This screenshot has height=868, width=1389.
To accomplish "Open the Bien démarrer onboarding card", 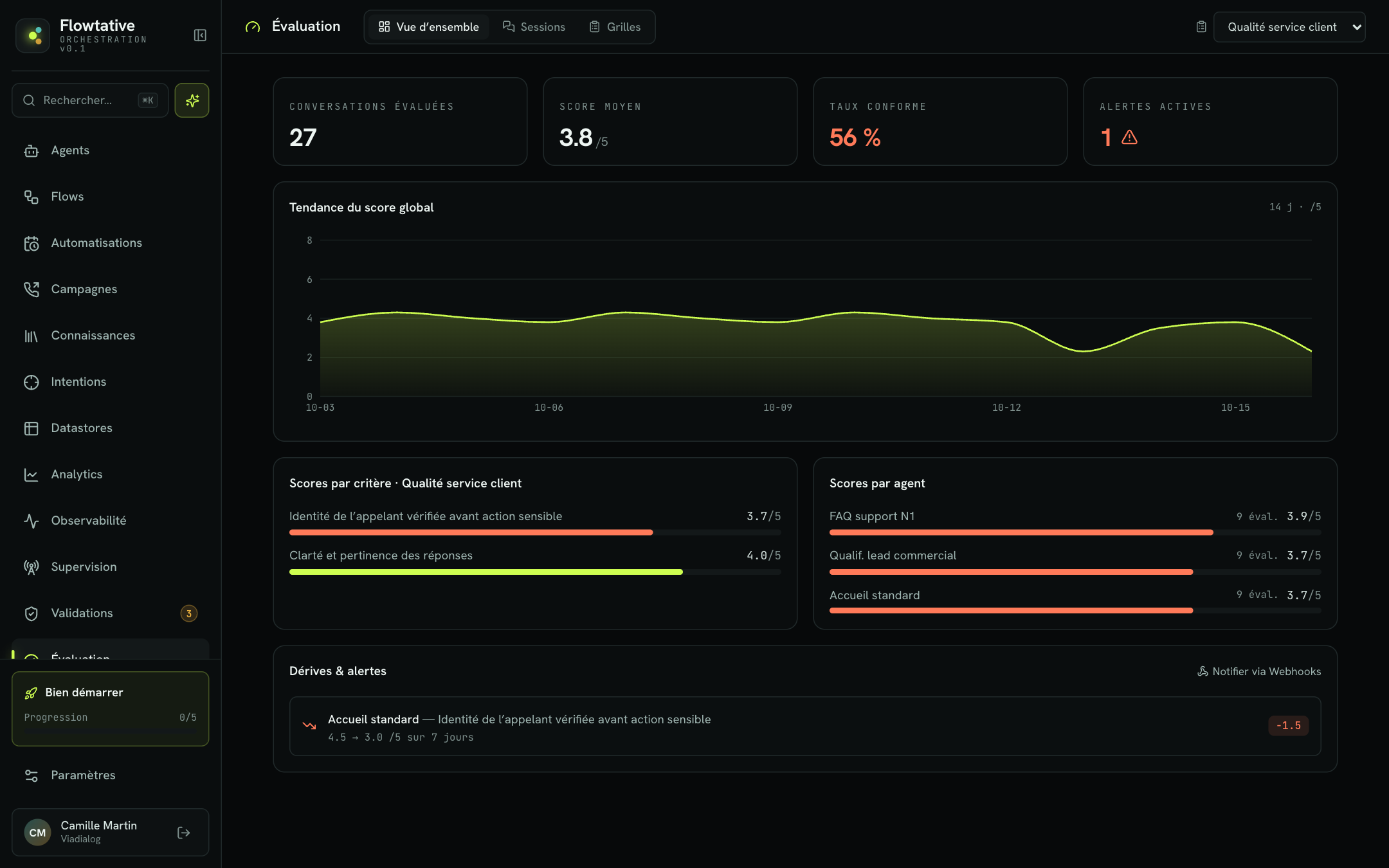I will click(110, 709).
